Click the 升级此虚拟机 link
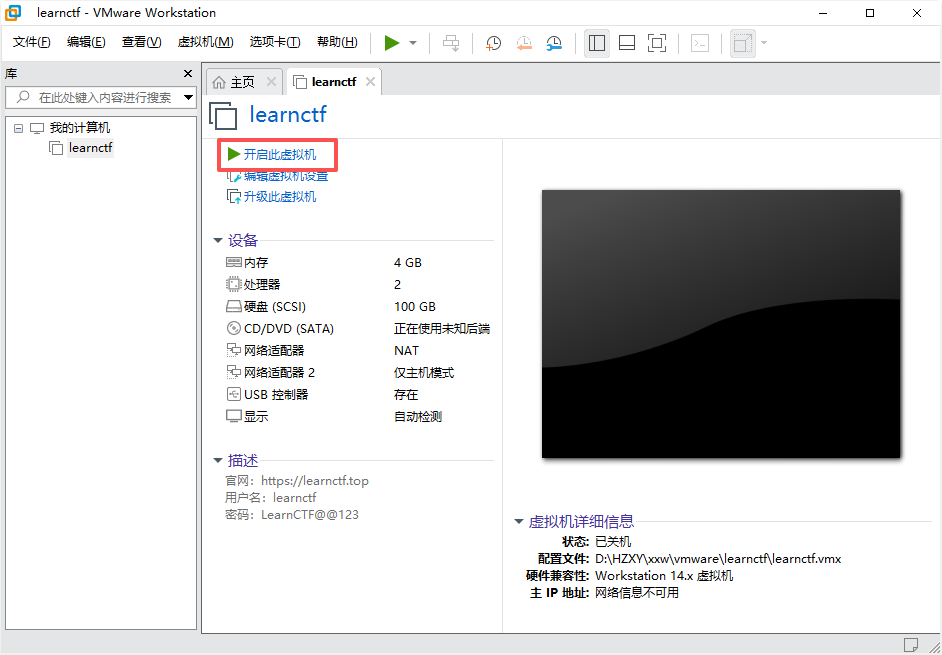The height and width of the screenshot is (655, 942). 279,197
